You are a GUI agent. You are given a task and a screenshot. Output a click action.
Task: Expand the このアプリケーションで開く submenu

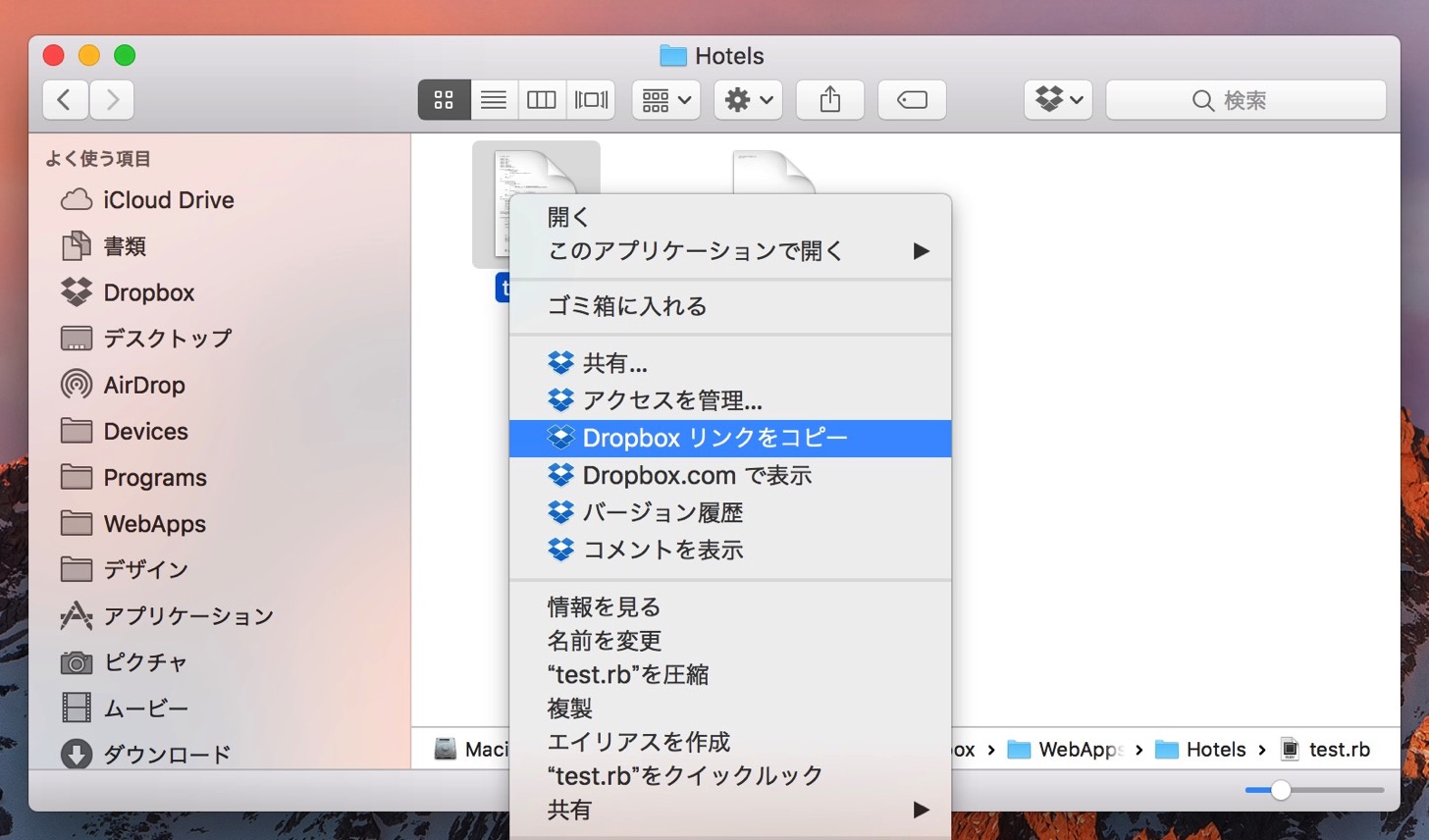(730, 251)
